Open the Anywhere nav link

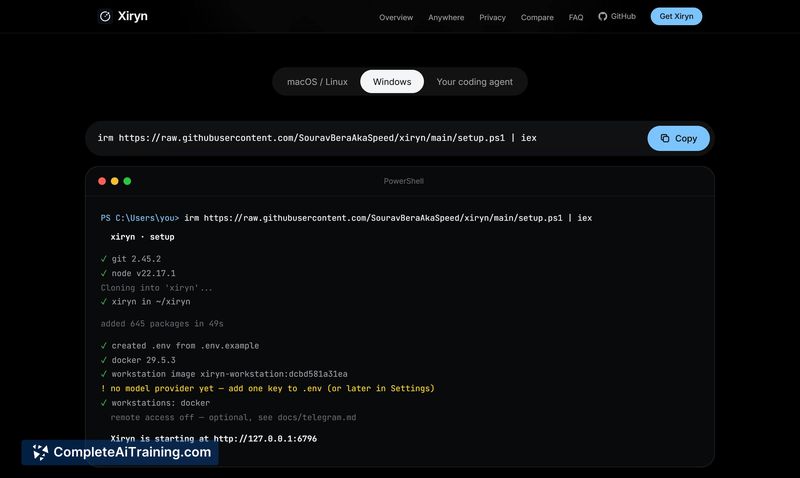point(446,17)
